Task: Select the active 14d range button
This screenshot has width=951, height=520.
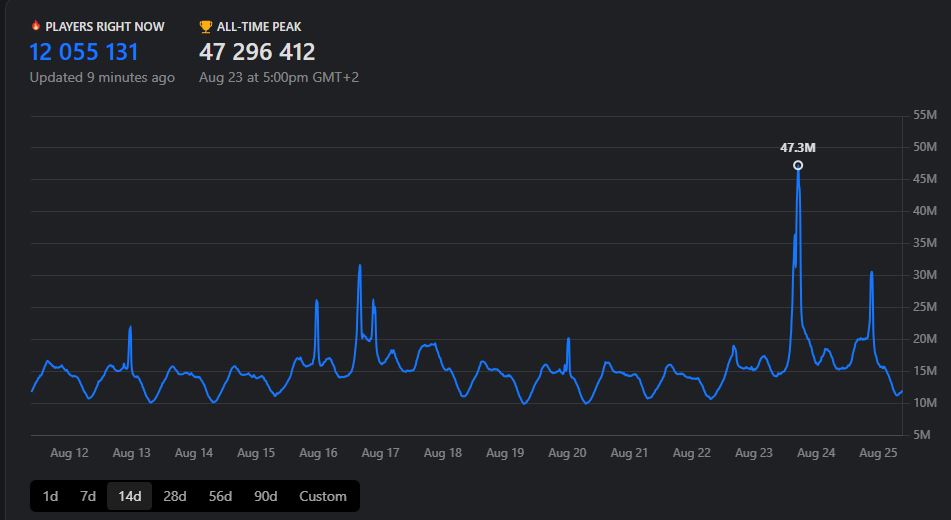Action: (129, 496)
